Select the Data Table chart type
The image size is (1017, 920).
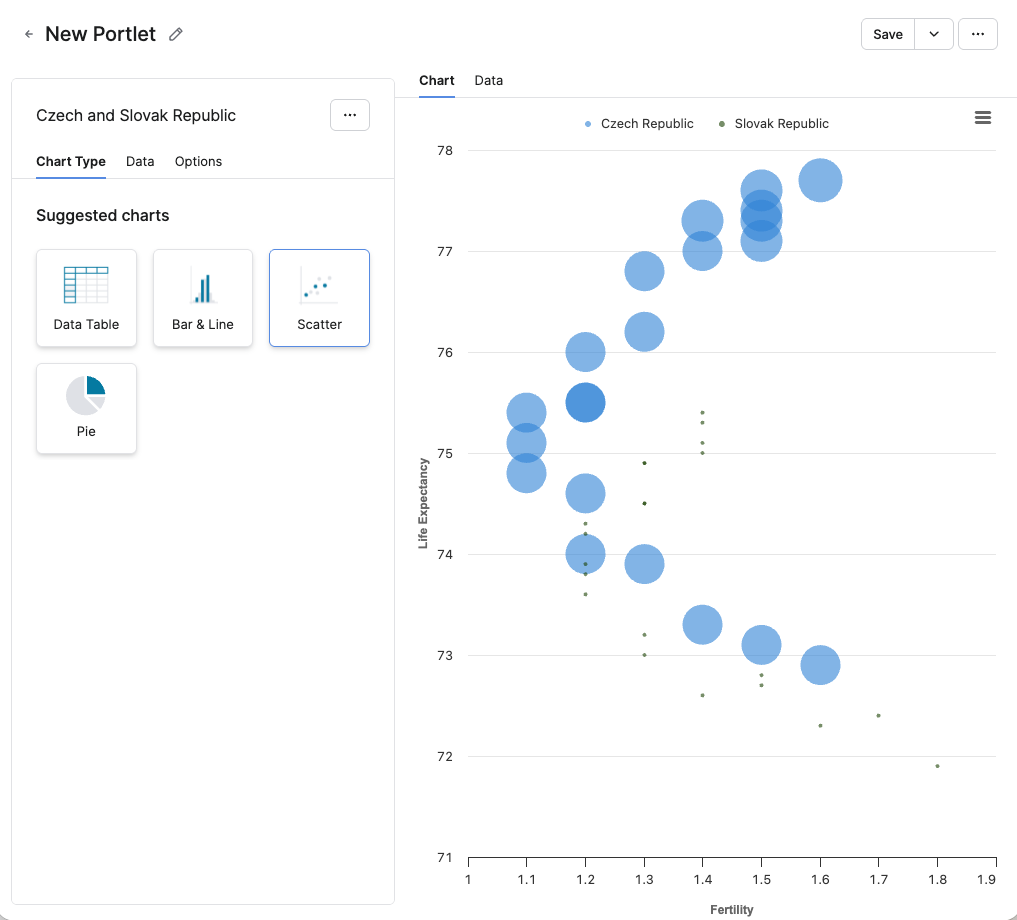tap(86, 298)
